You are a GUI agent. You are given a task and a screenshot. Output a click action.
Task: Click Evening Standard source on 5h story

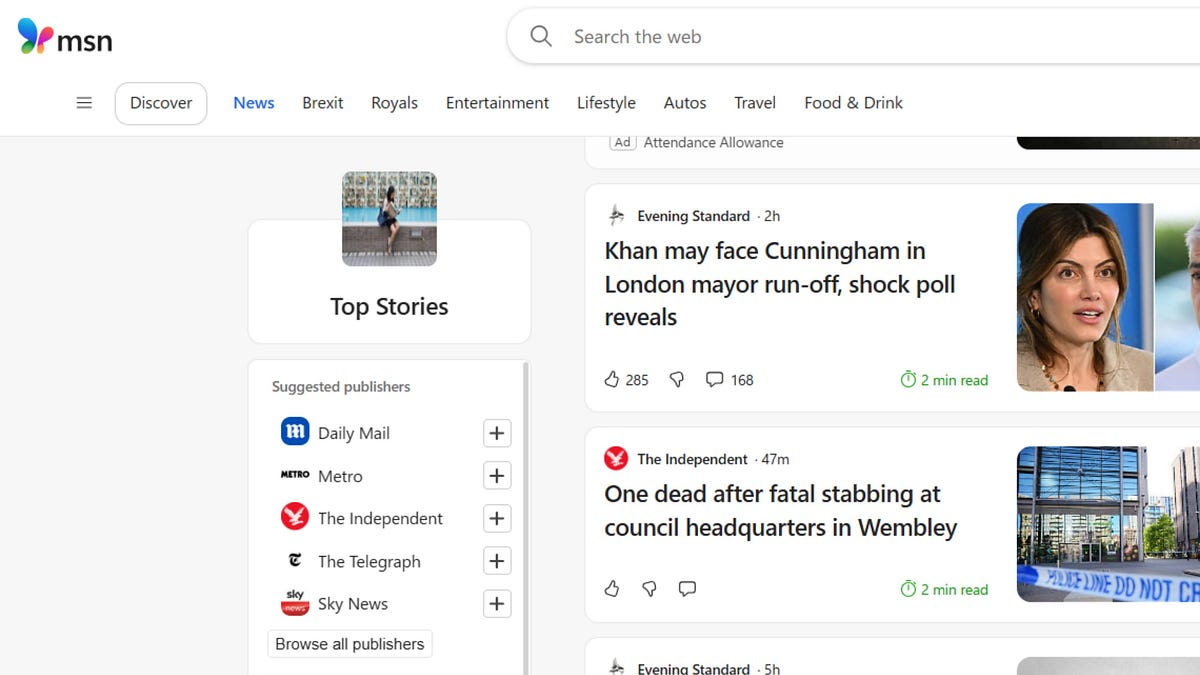tap(693, 669)
